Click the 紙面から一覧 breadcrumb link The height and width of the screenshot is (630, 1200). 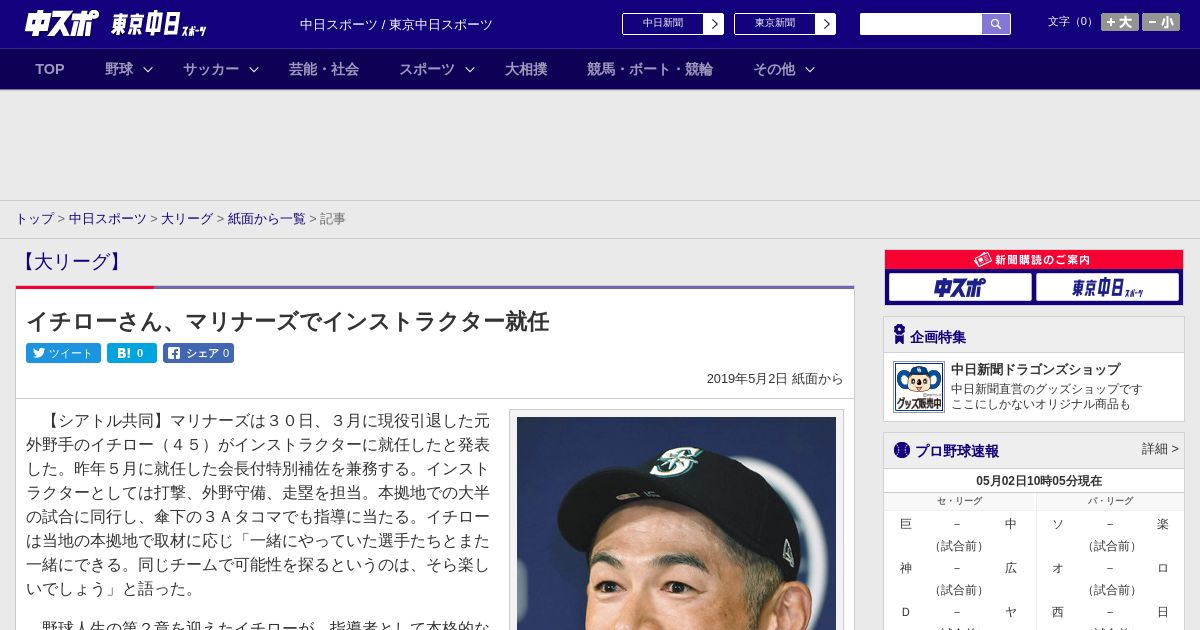[267, 218]
